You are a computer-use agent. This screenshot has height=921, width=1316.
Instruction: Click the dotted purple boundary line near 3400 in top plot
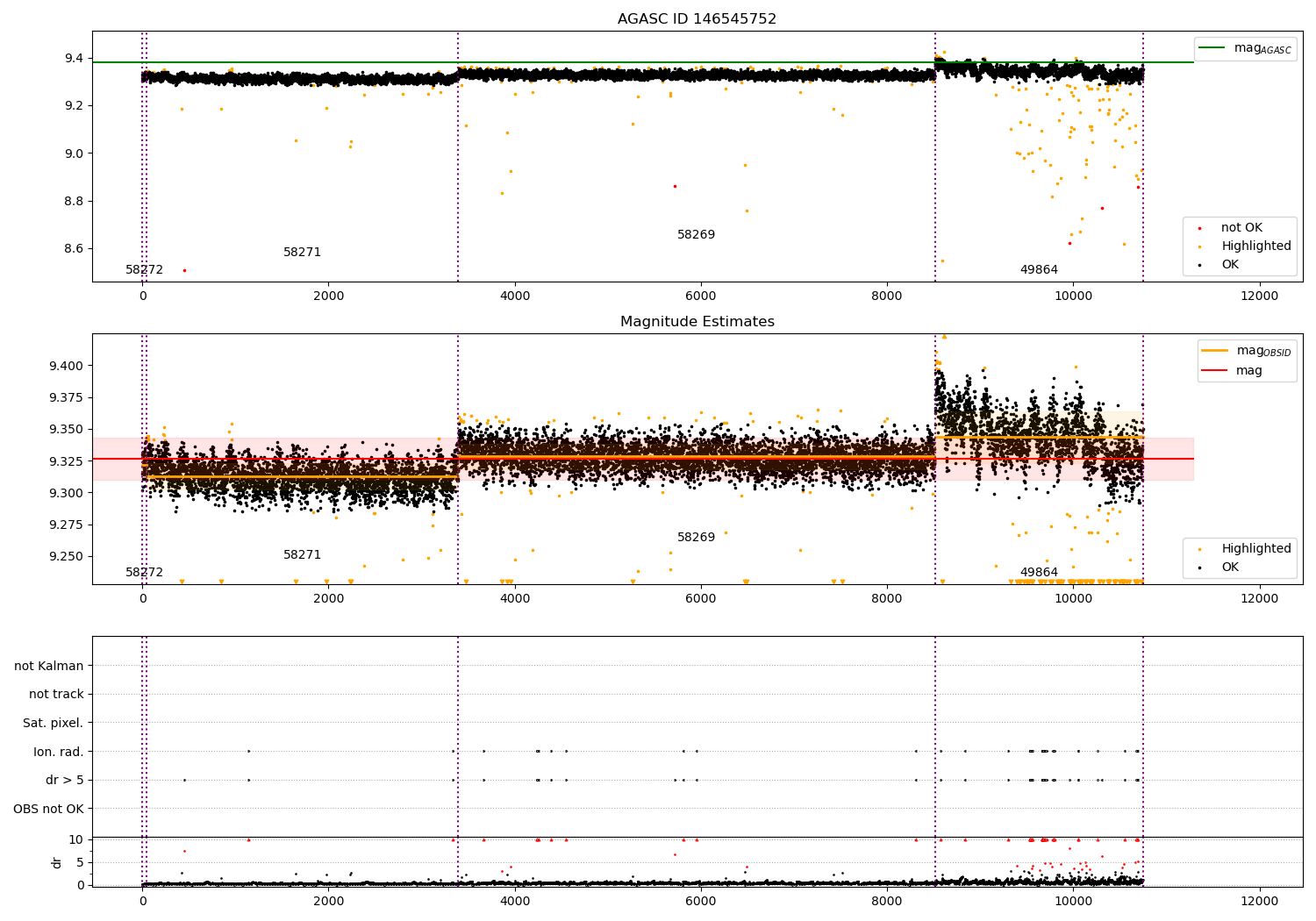[x=458, y=156]
